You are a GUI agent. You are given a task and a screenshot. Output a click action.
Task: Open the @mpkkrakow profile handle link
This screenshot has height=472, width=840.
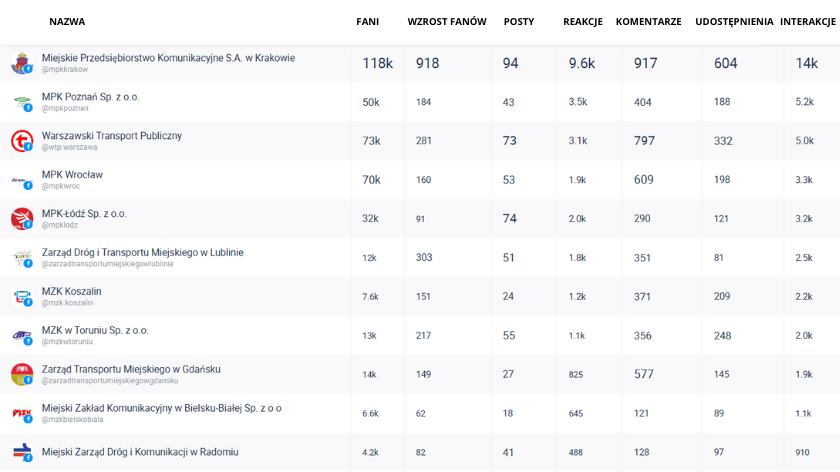[x=65, y=70]
